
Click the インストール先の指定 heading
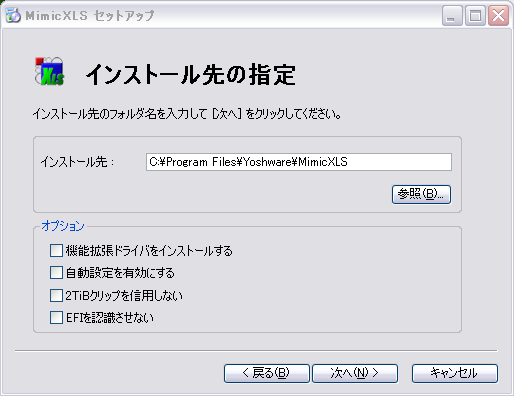pyautogui.click(x=191, y=75)
